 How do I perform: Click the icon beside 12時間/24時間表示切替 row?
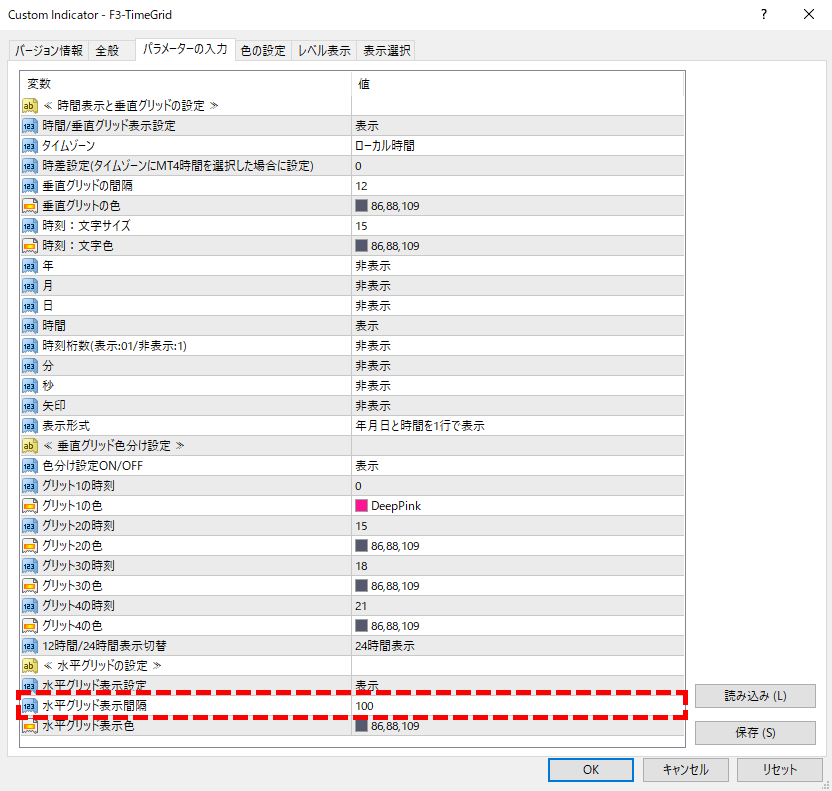pos(30,646)
